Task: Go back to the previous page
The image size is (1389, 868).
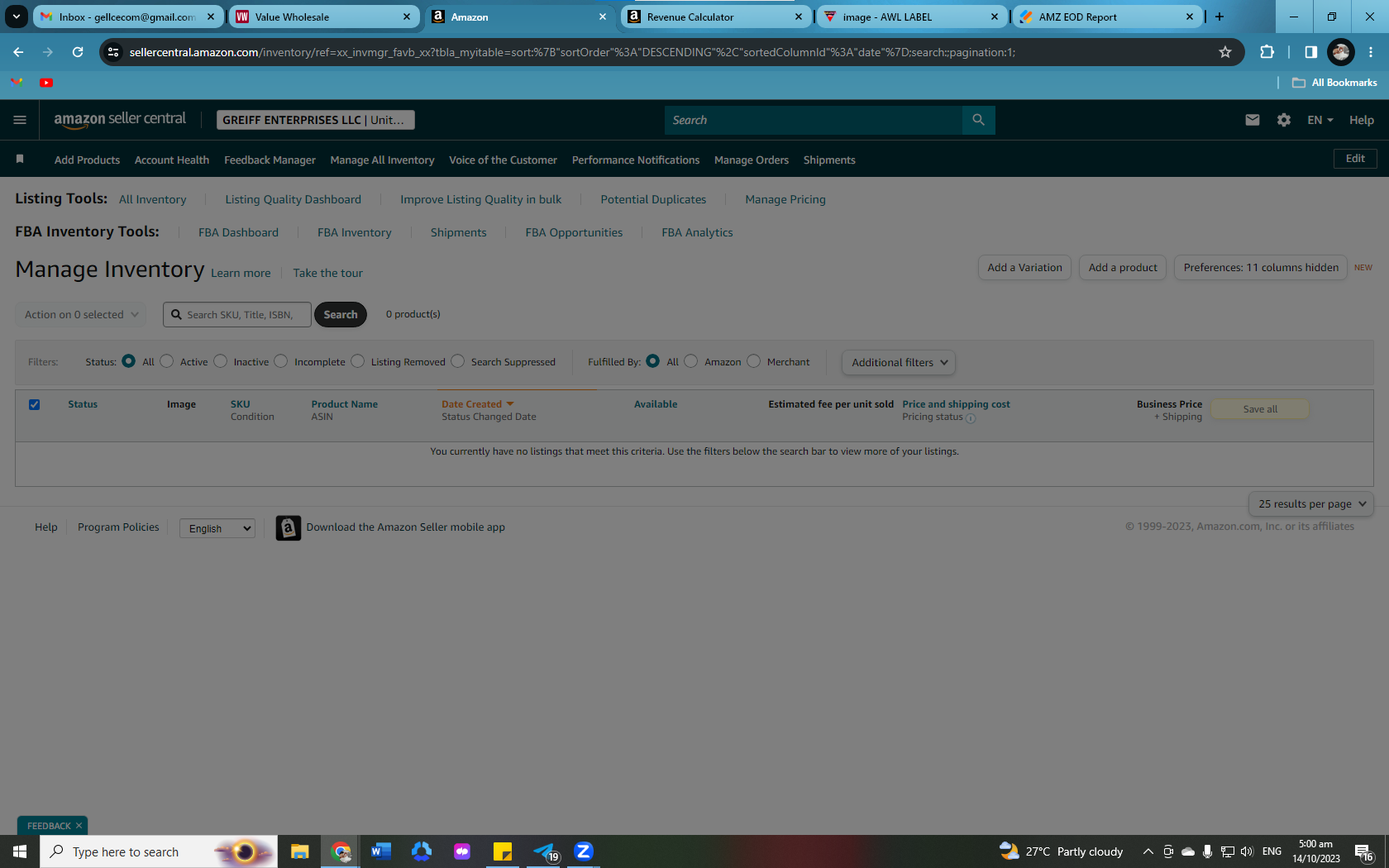Action: (18, 52)
